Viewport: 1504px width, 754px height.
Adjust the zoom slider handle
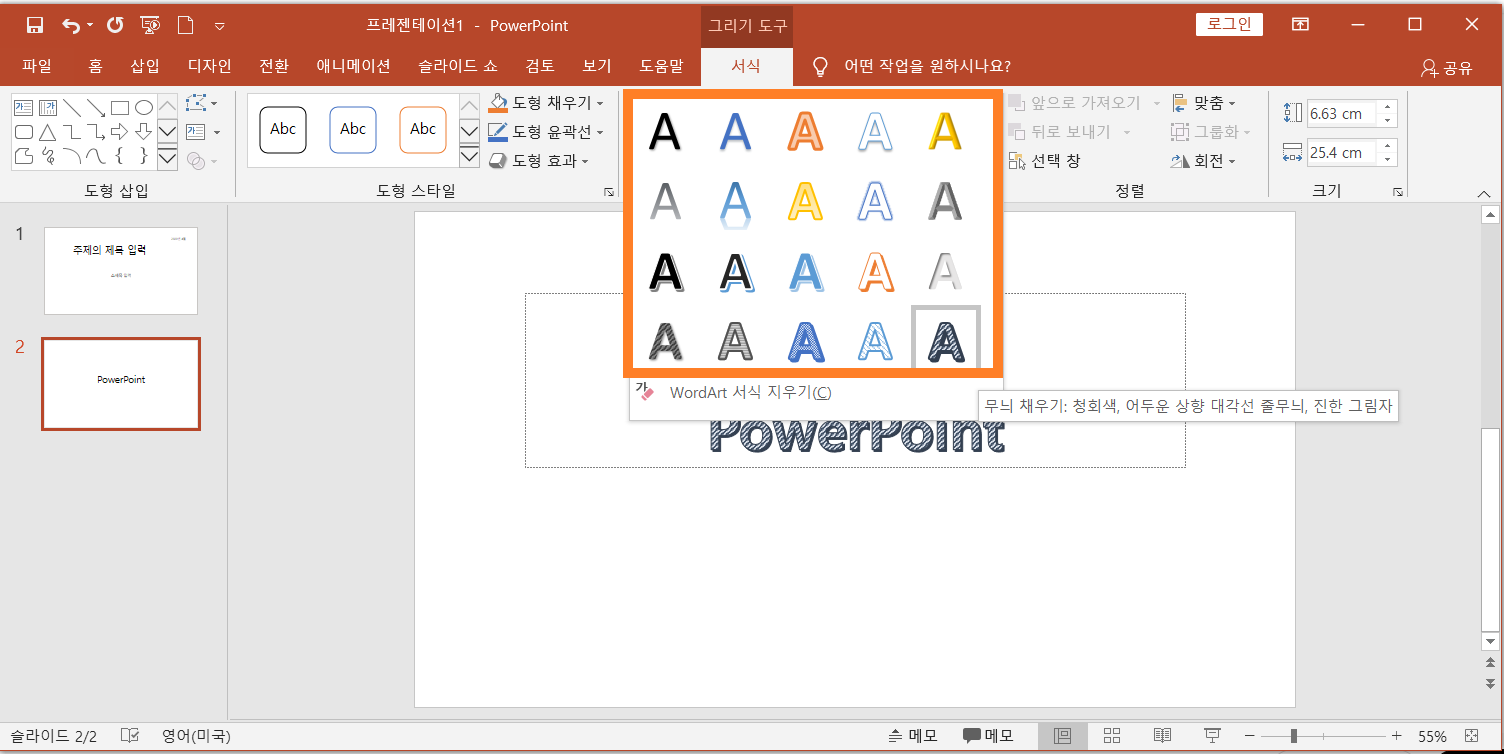pyautogui.click(x=1294, y=736)
